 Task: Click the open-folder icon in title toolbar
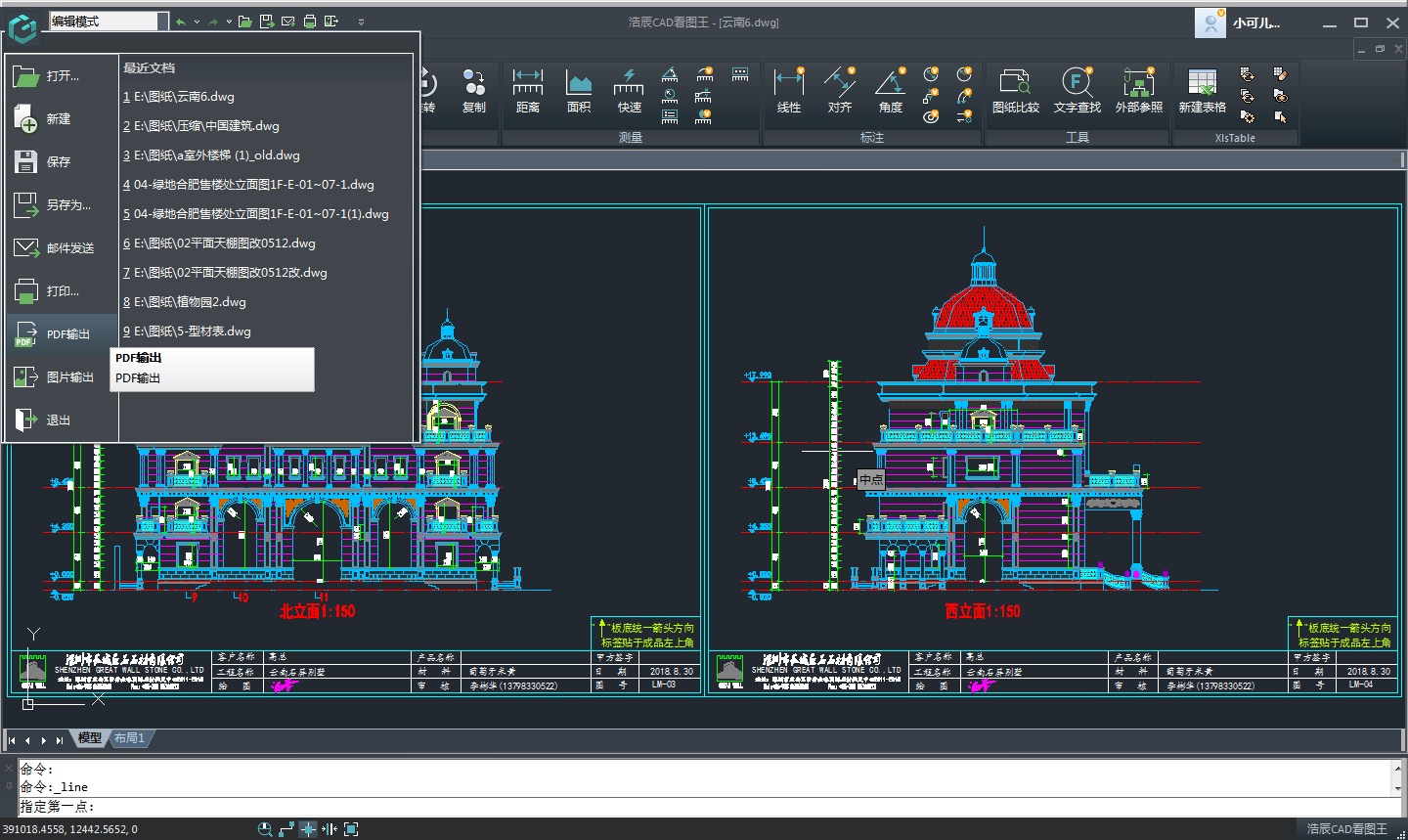pos(245,21)
